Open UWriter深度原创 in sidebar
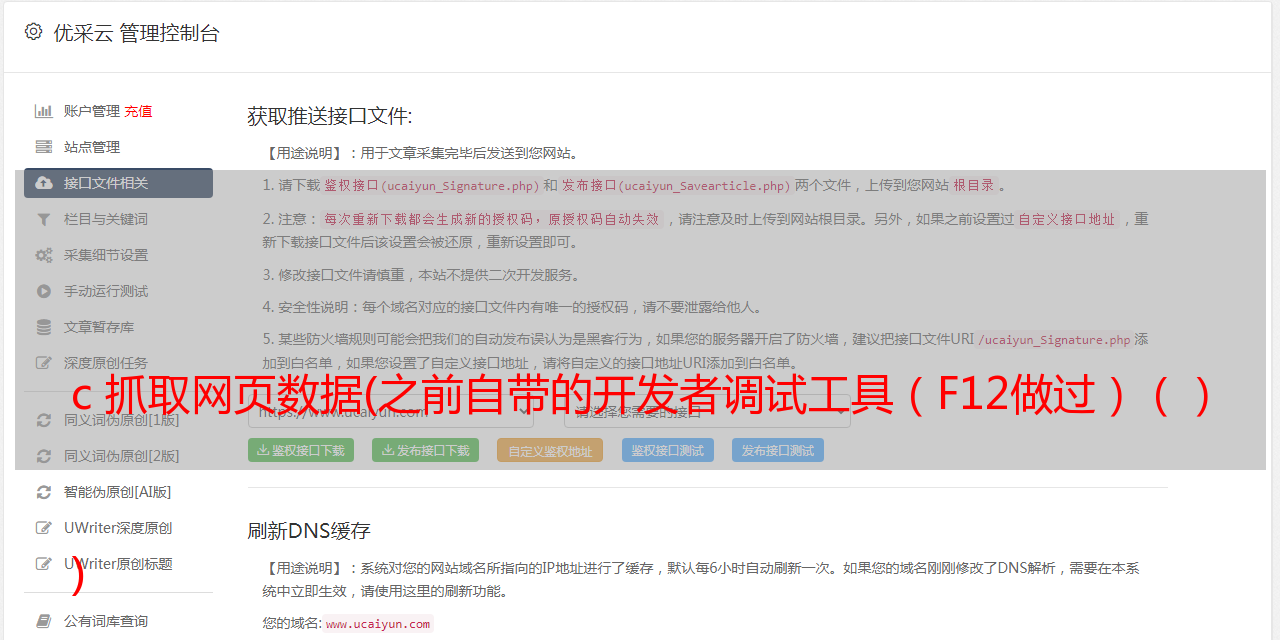The image size is (1280, 640). point(118,528)
